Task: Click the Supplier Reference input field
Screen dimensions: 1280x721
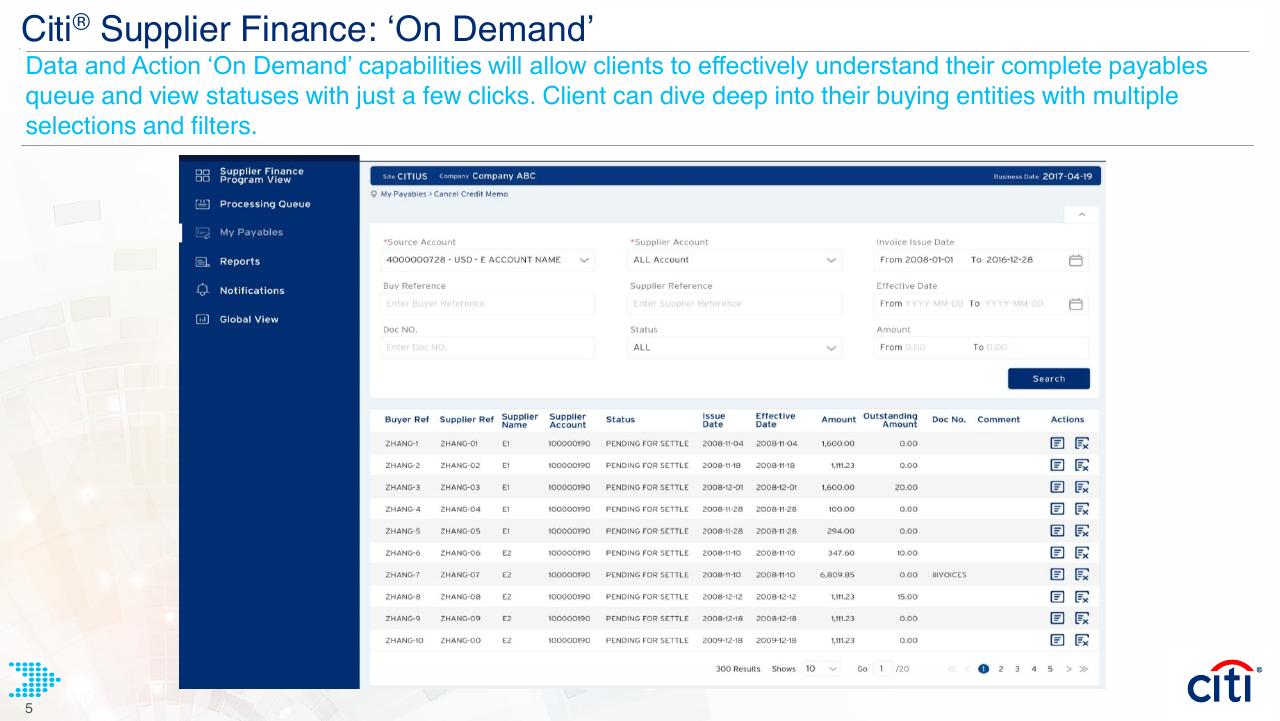Action: pyautogui.click(x=735, y=304)
